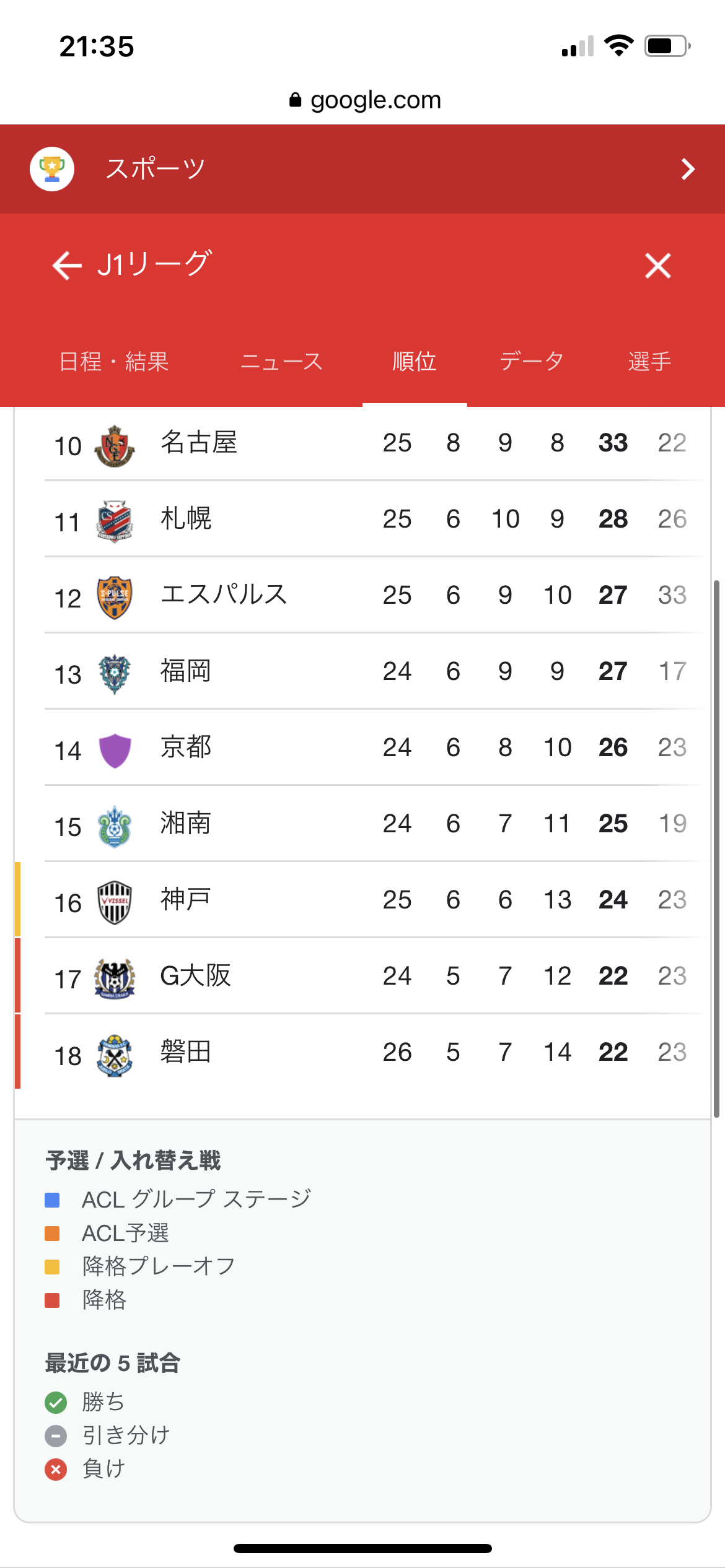This screenshot has height=1568, width=725.
Task: Tap the S-Pulse orange team crest
Action: (x=115, y=597)
